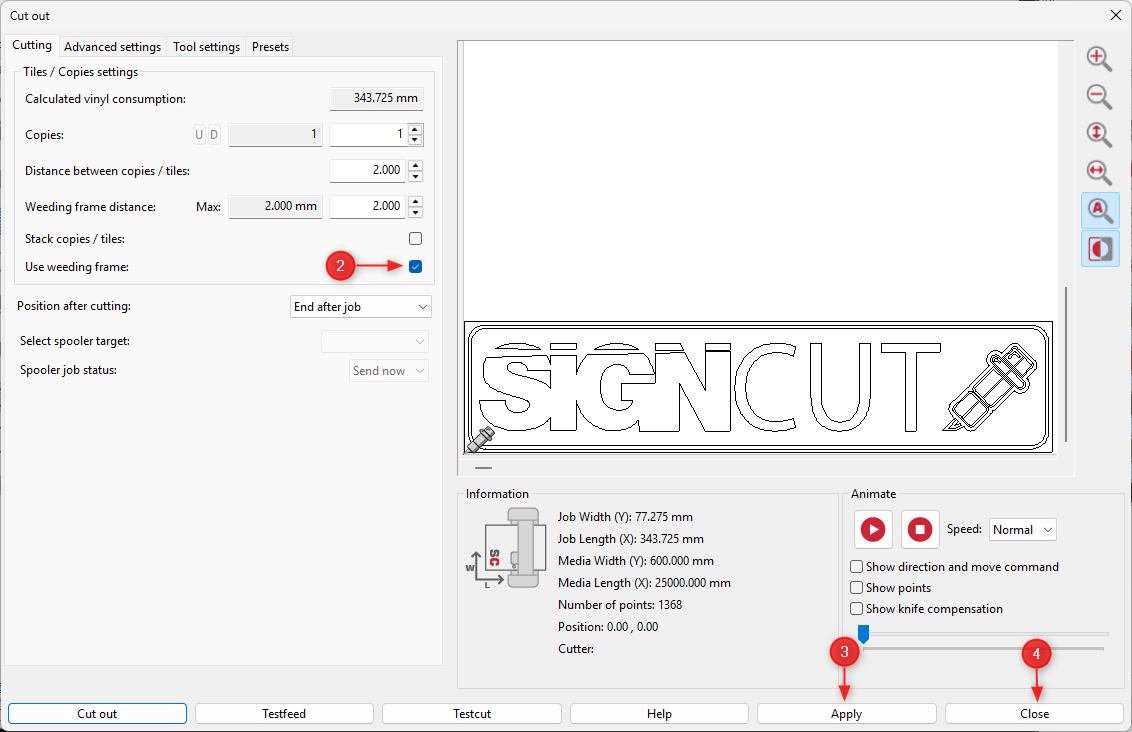Toggle the half-filled contrast preview icon

pos(1100,249)
